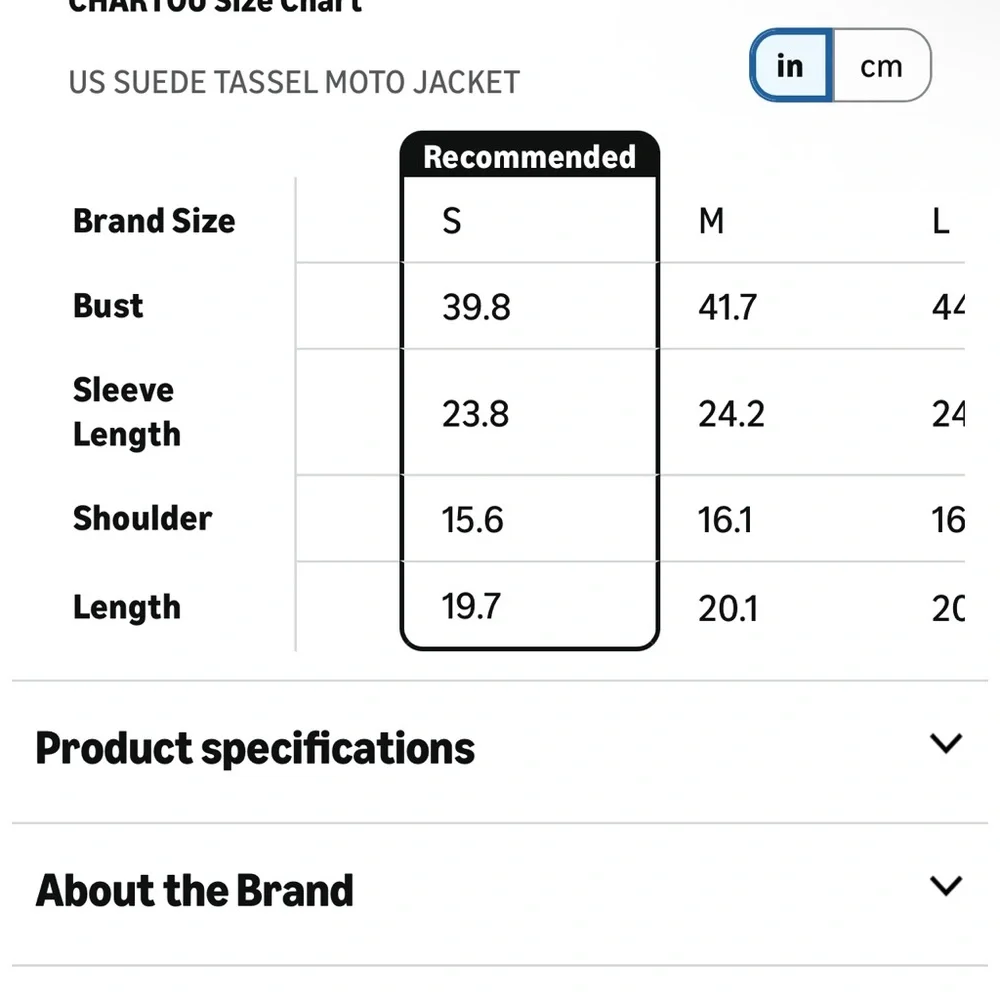Click the Shoulder row label

click(x=142, y=518)
